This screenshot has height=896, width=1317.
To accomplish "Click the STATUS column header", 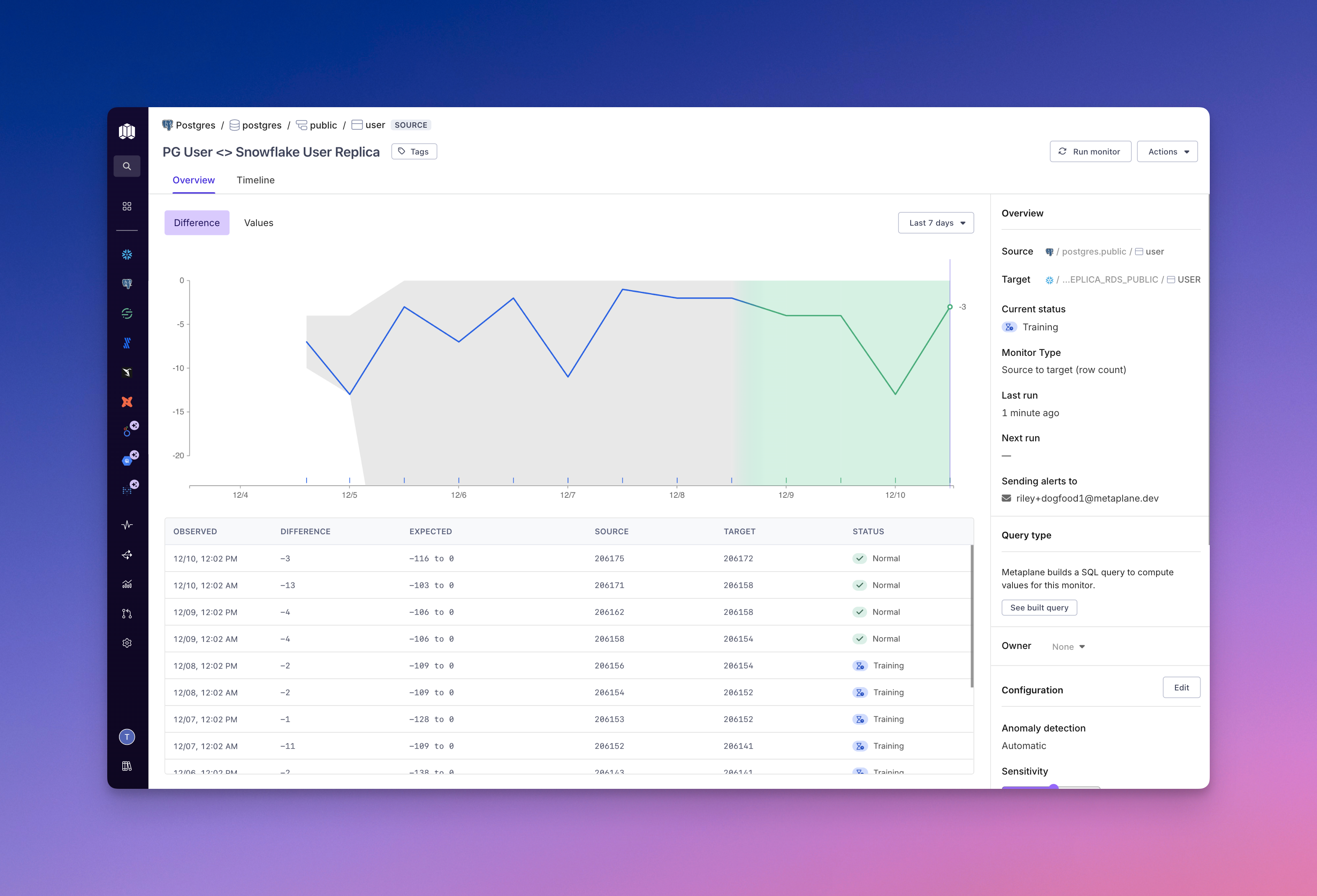I will coord(868,532).
